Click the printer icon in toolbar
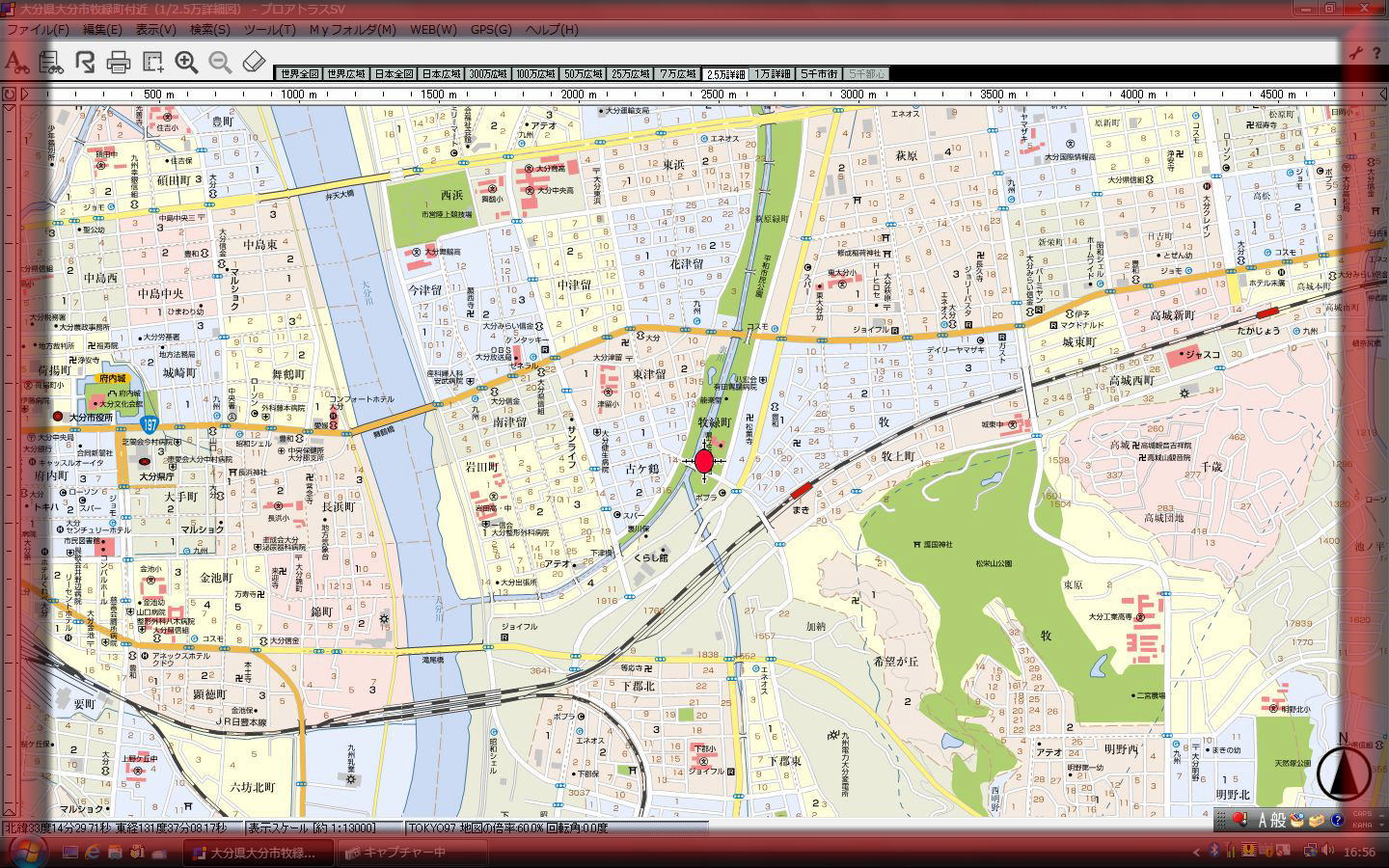 coord(119,63)
